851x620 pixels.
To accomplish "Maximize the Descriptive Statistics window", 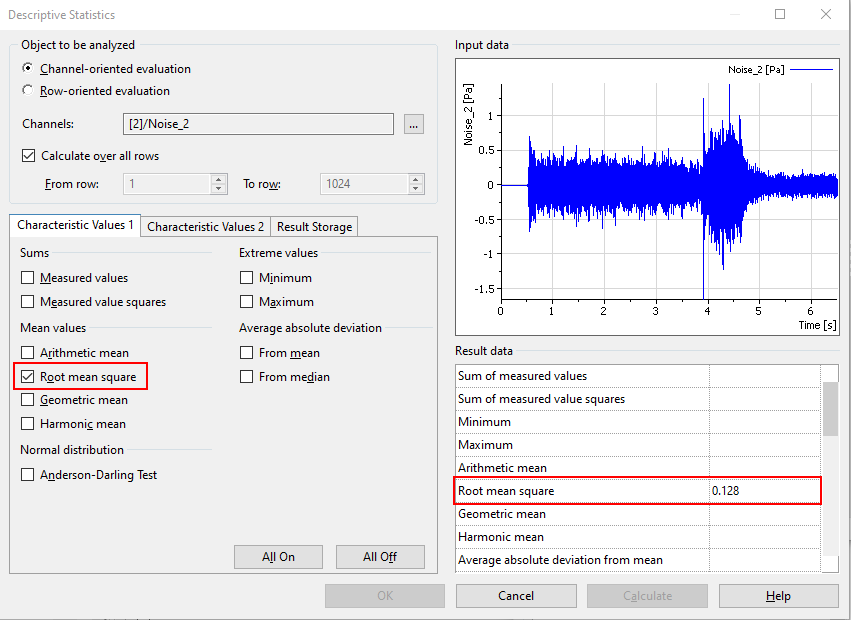I will tap(780, 14).
